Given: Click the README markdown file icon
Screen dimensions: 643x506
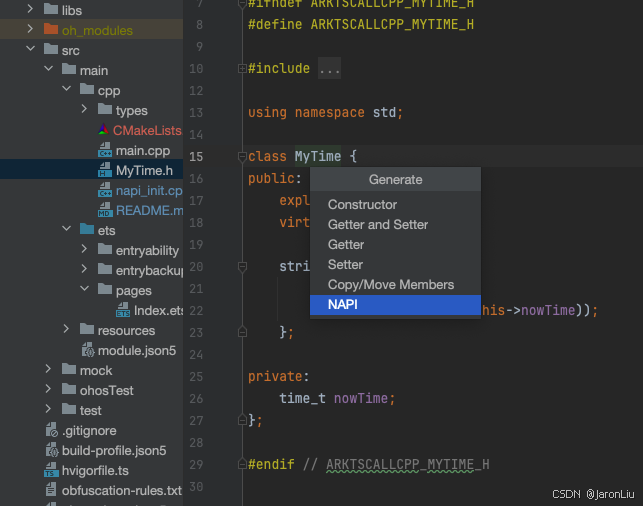Looking at the screenshot, I should [x=105, y=210].
